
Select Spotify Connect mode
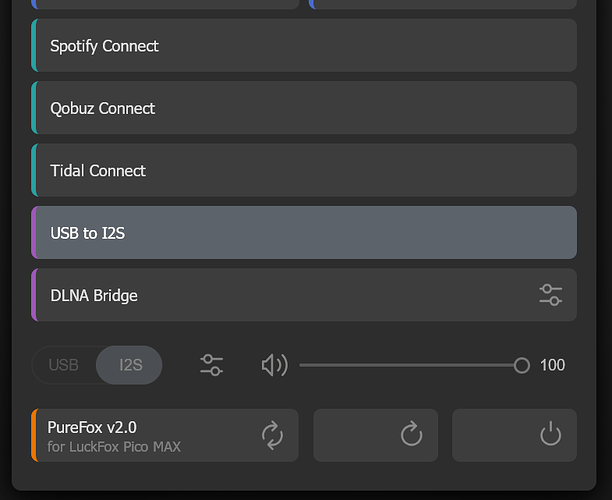tap(304, 46)
